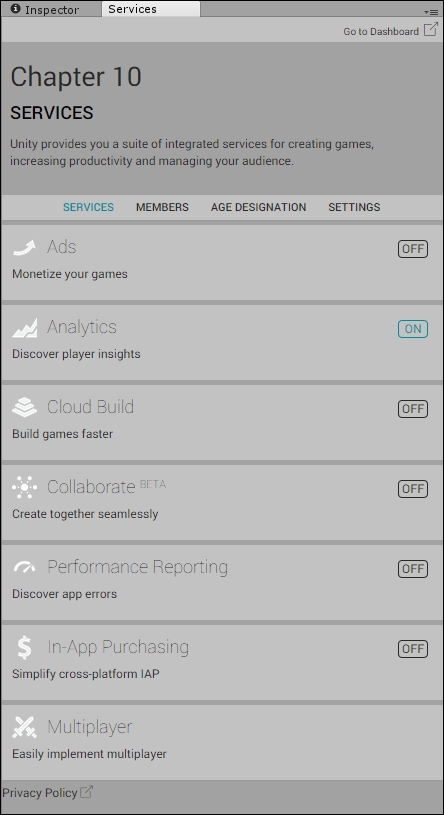444x815 pixels.
Task: Click the Cloud Build layers icon
Action: pyautogui.click(x=24, y=408)
